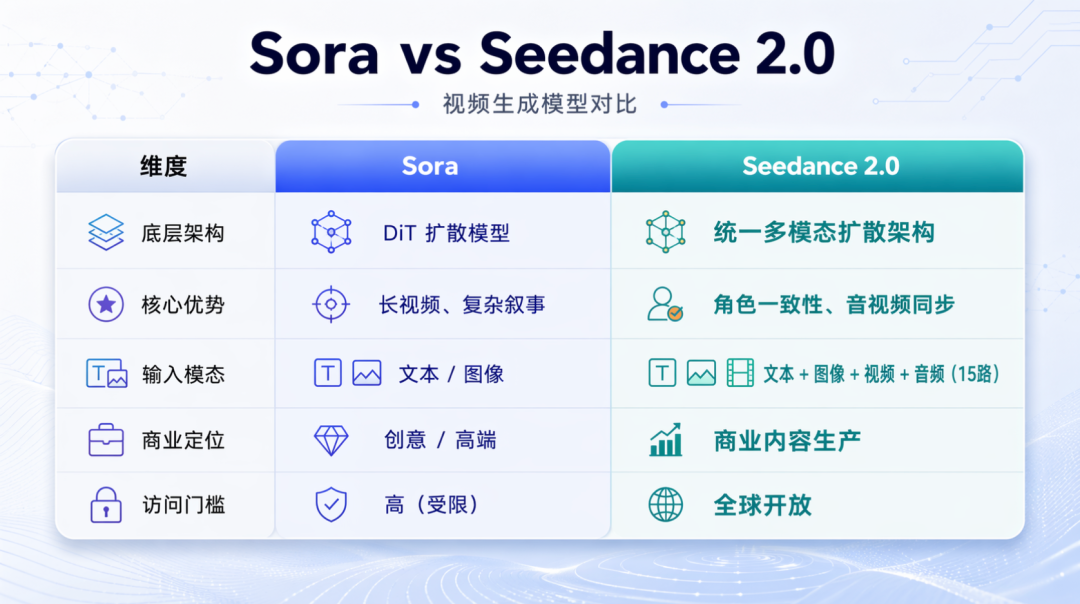Click the 长视频、复杂叙事 text

tap(462, 304)
